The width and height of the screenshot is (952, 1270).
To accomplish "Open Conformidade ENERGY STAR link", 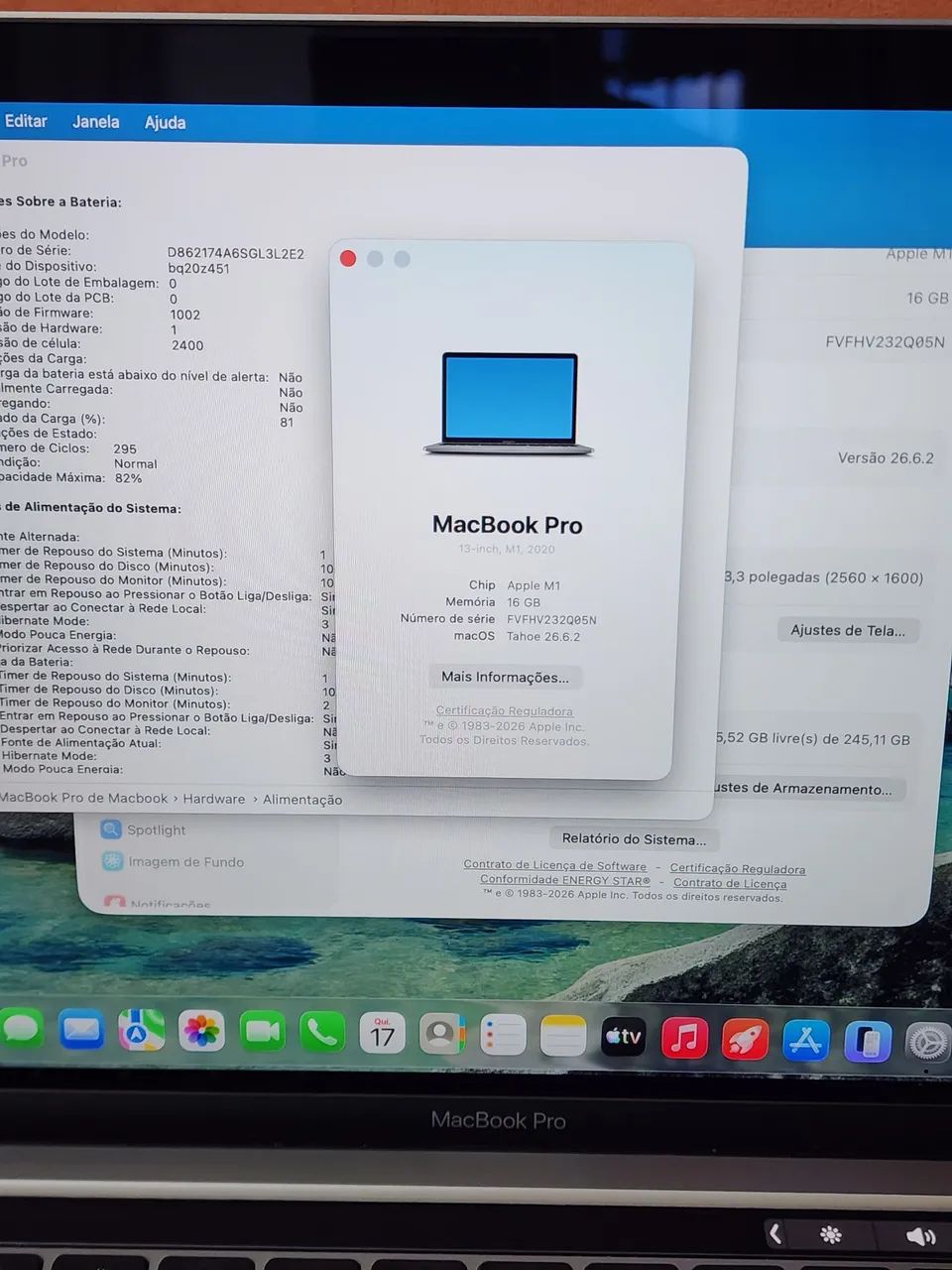I will coord(565,880).
